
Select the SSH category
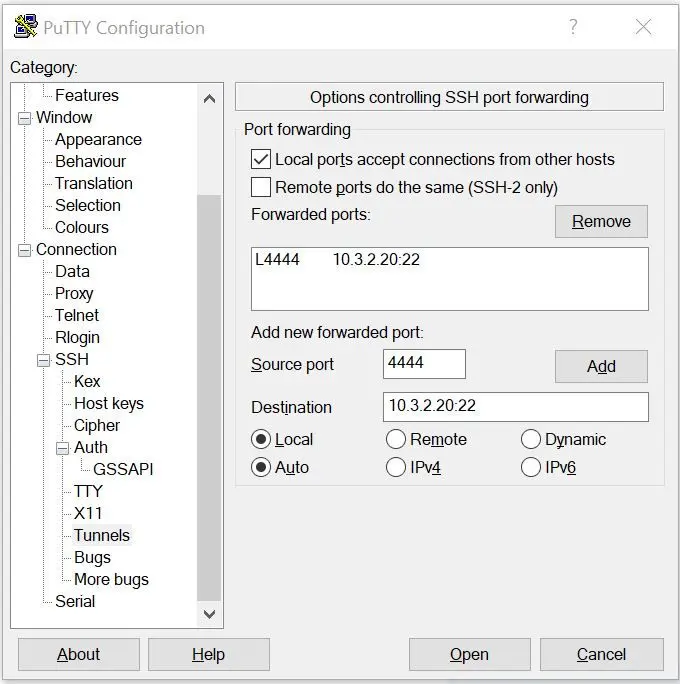tap(72, 359)
